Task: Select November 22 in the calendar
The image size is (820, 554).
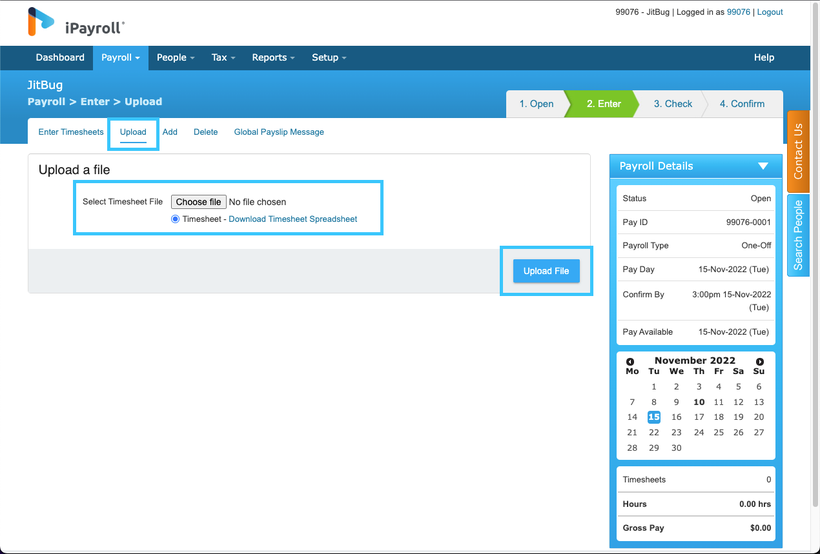Action: (x=654, y=432)
